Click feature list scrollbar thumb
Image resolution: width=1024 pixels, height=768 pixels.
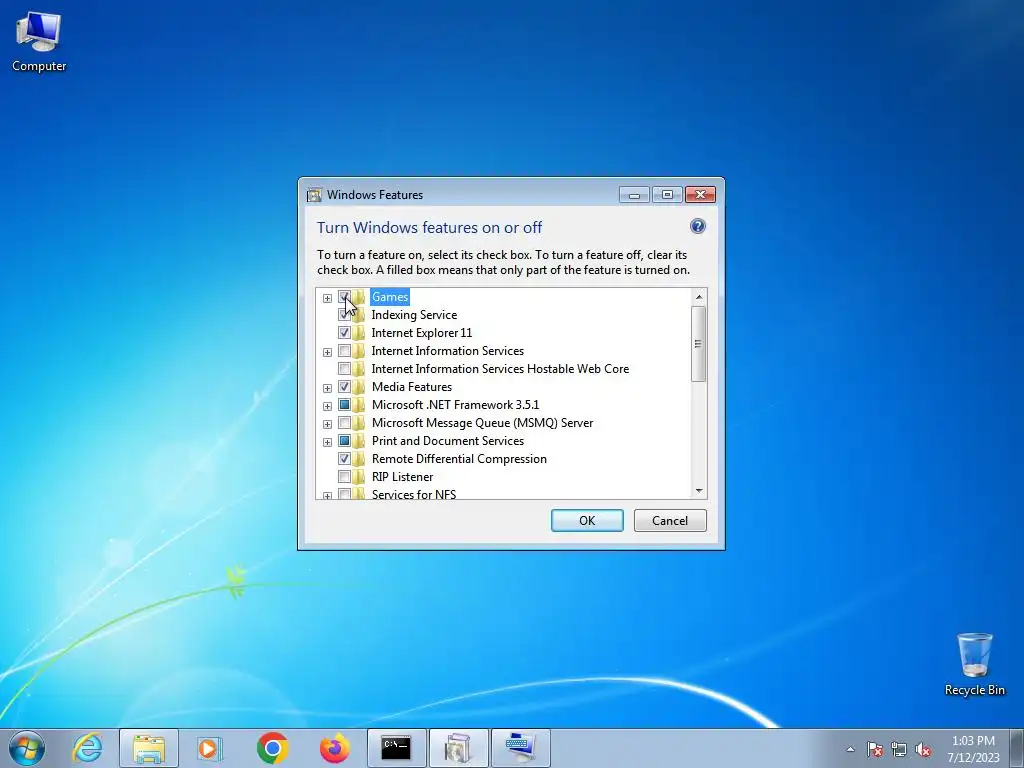pyautogui.click(x=699, y=344)
